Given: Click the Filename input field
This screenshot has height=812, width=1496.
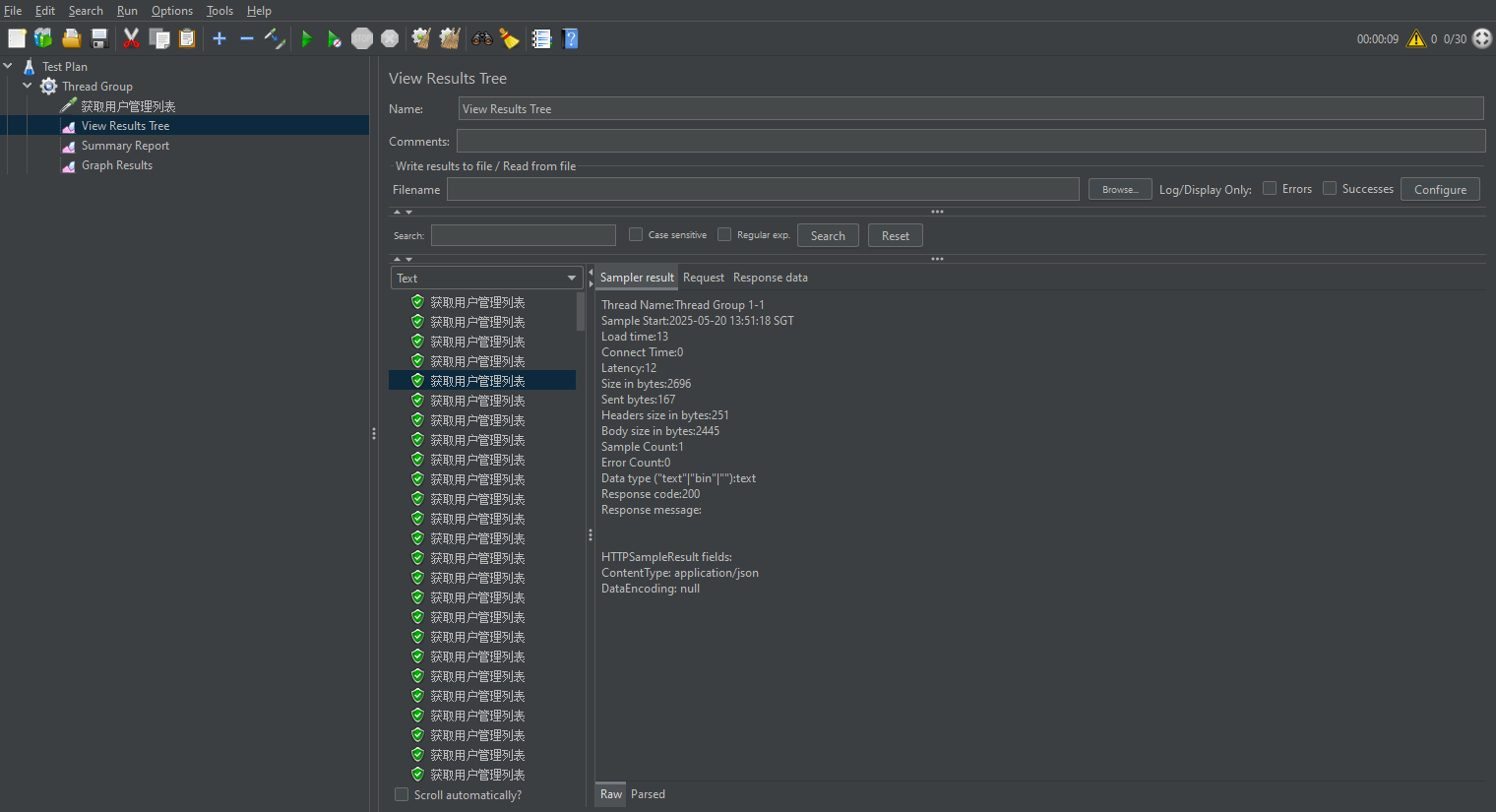Looking at the screenshot, I should point(763,189).
